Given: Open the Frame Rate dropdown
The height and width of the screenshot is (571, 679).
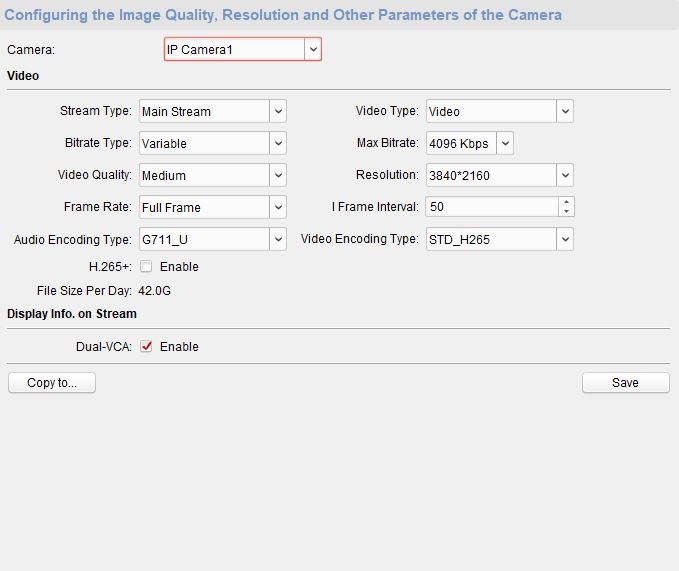Looking at the screenshot, I should point(278,207).
